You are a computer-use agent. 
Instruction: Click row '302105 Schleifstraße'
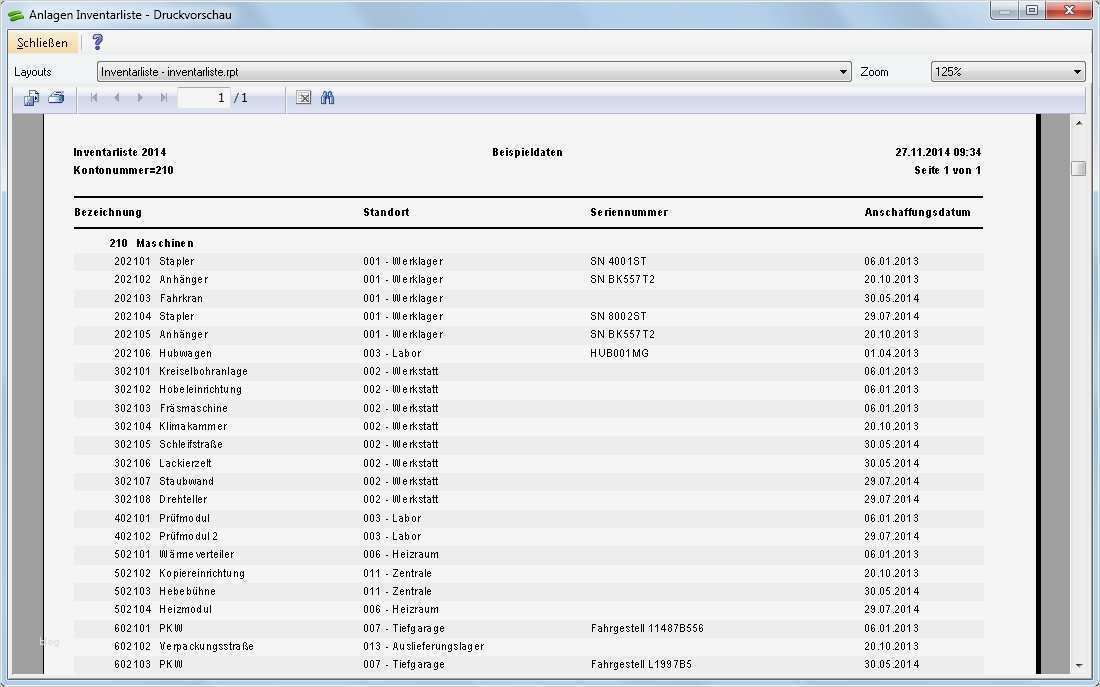[528, 445]
